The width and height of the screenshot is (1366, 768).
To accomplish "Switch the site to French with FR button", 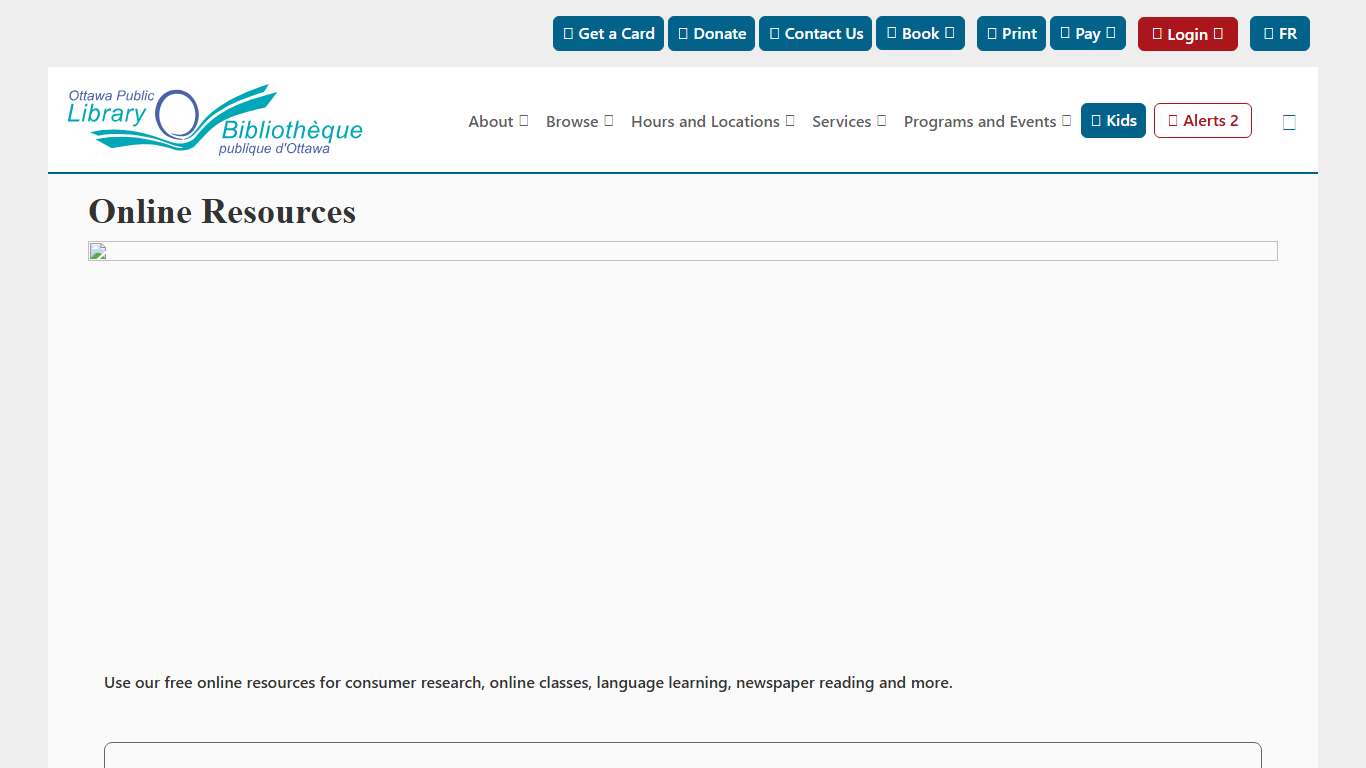I will point(1279,33).
